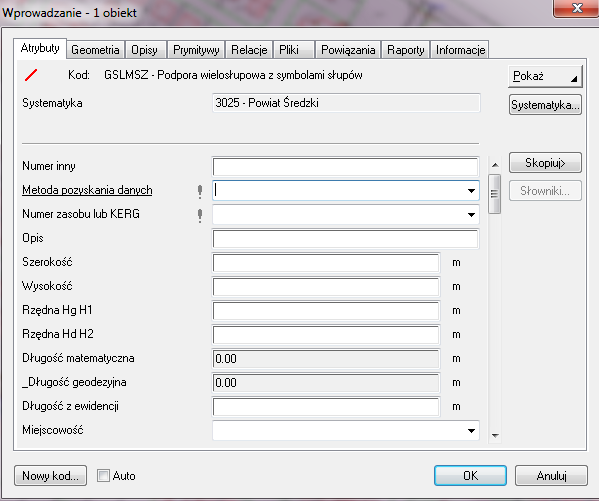The height and width of the screenshot is (501, 599).
Task: Close the Wprowadzanie dialog window
Action: [x=576, y=8]
